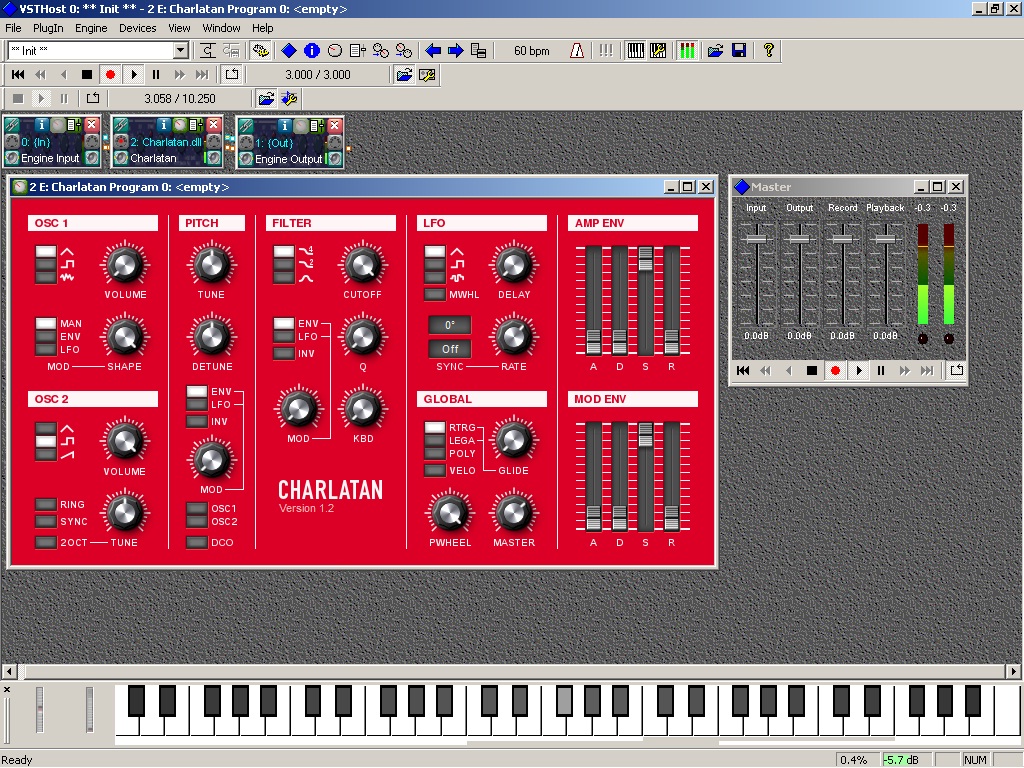The height and width of the screenshot is (768, 1024).
Task: Click the blue left arrow toolbar icon
Action: click(432, 50)
